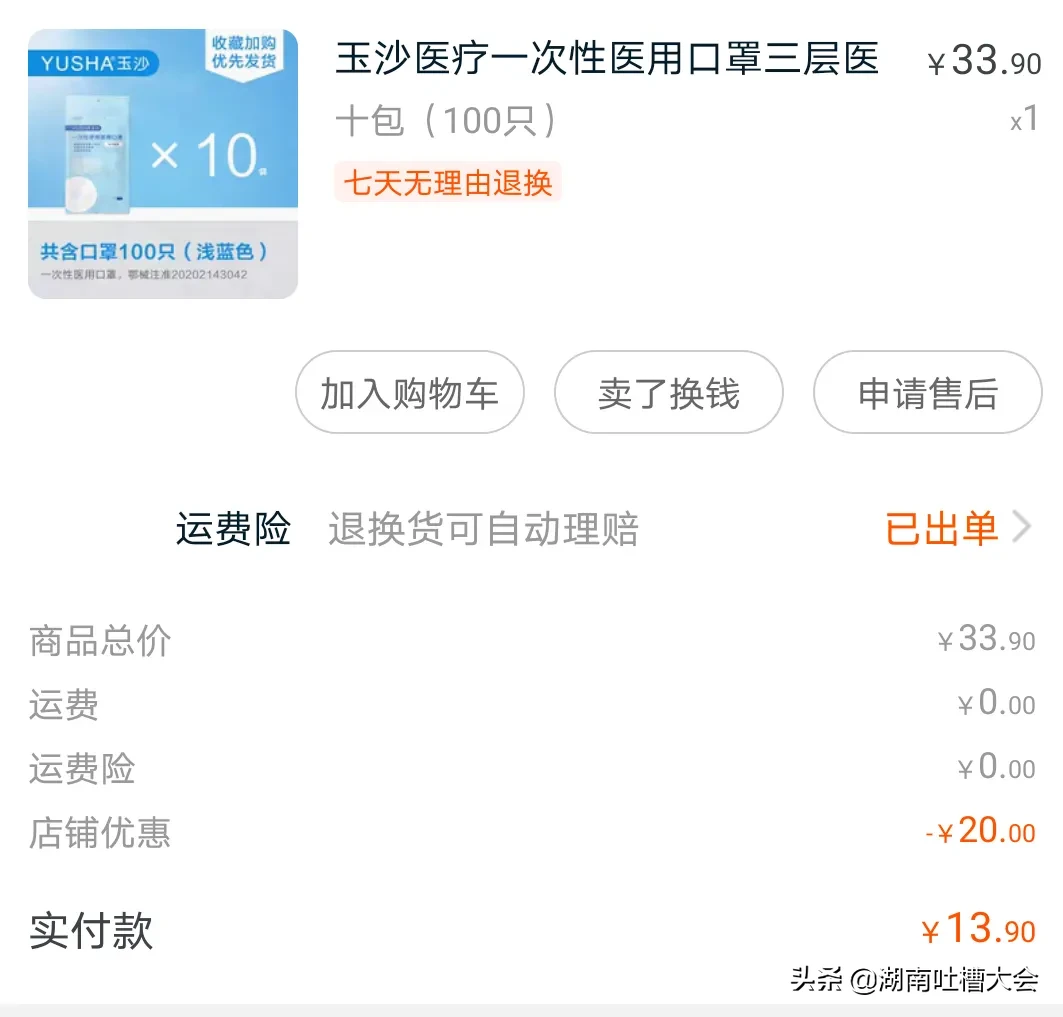Click 加入购物车 to add to cart

pyautogui.click(x=409, y=393)
